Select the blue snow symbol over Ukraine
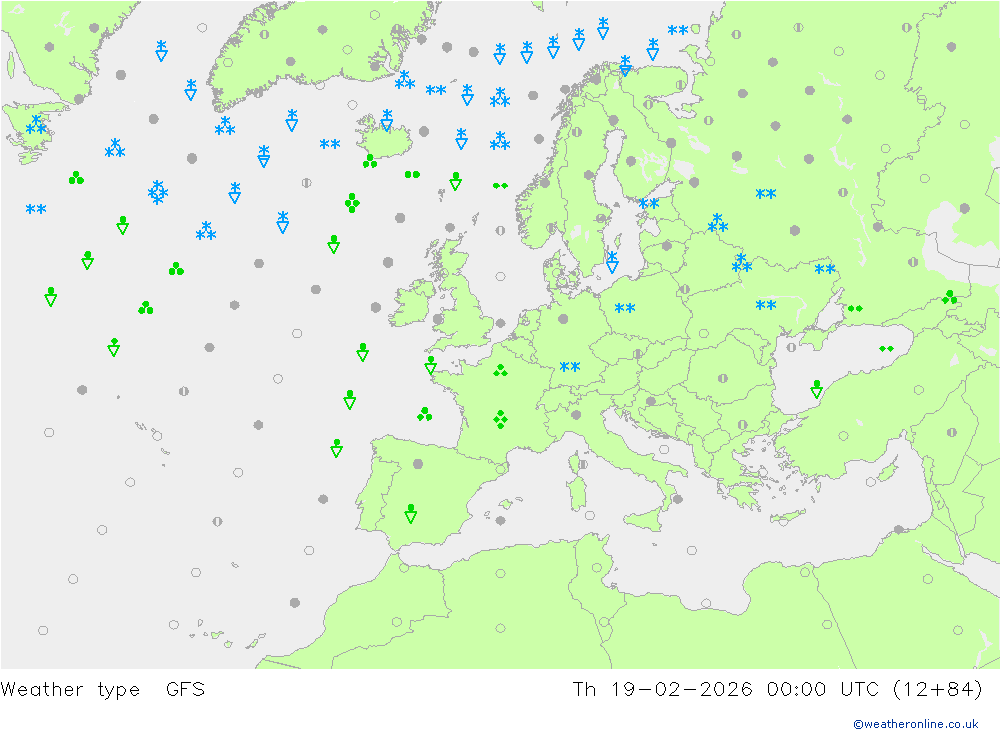 pos(766,306)
